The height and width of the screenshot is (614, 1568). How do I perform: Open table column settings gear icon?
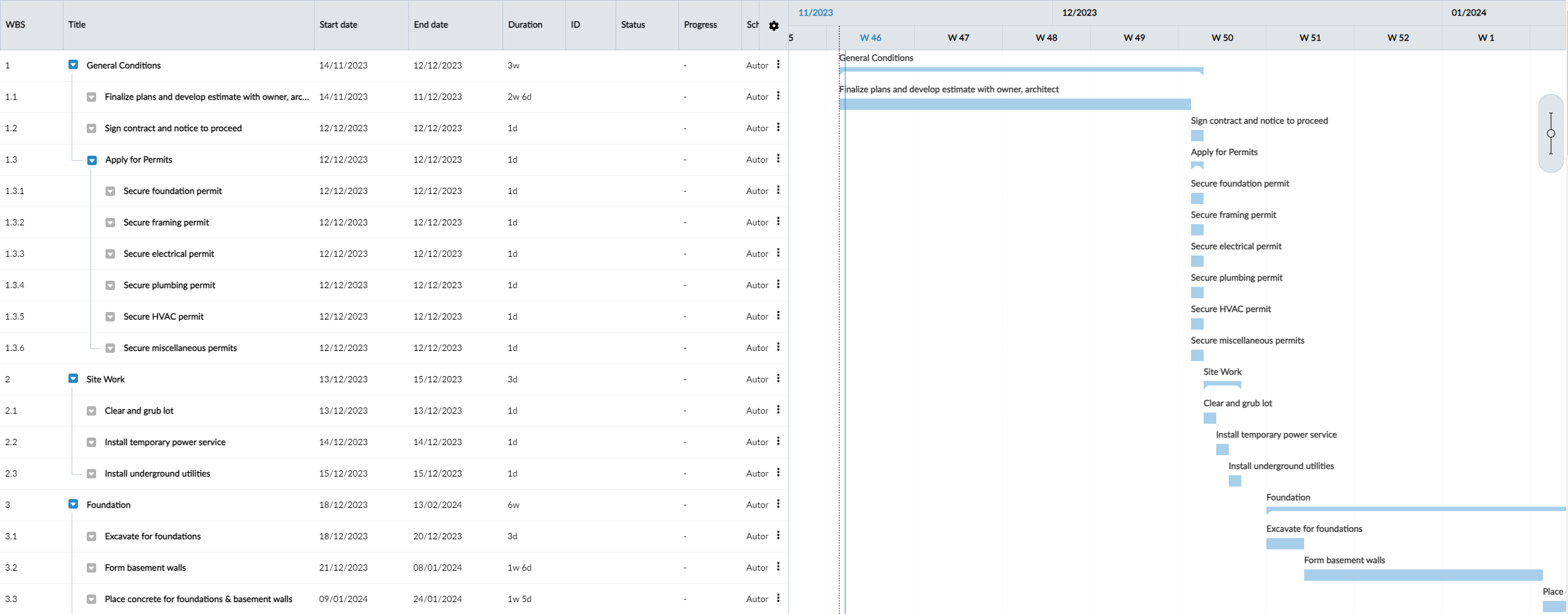[x=774, y=26]
